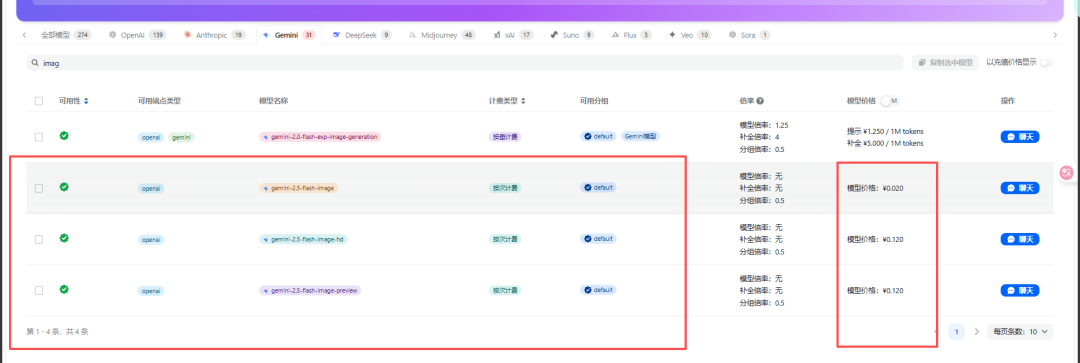This screenshot has height=363, width=1080.
Task: Click the 提示 ¥1.250 / 1M tokens text
Action: click(885, 132)
